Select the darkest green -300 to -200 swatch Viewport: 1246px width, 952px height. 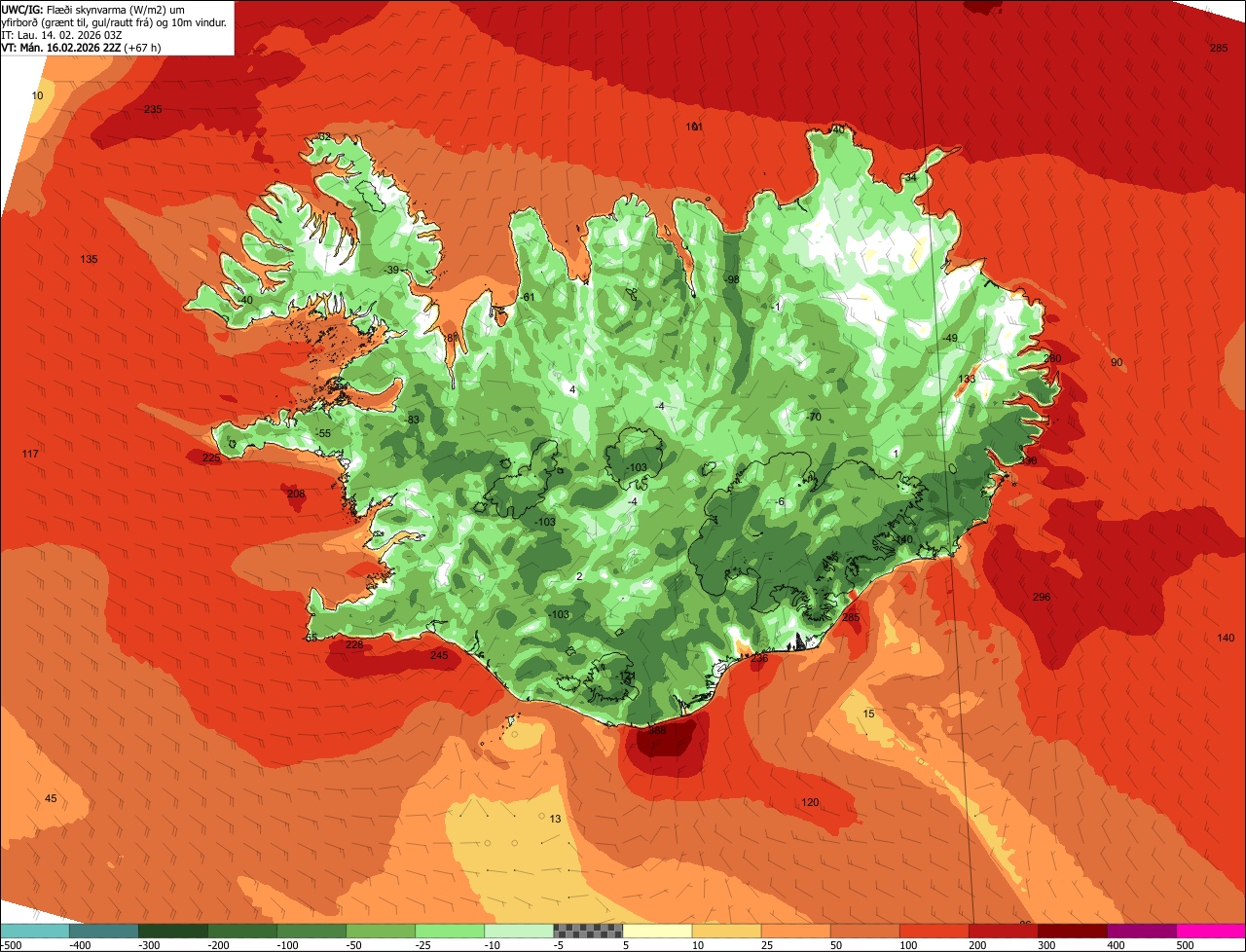(x=172, y=931)
